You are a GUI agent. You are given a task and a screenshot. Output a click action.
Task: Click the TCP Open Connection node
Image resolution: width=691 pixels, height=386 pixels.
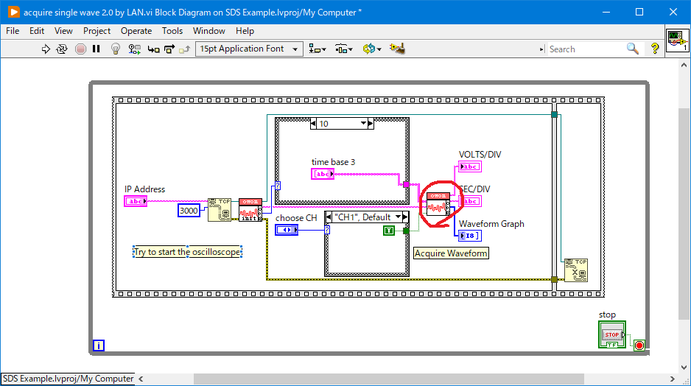[219, 210]
